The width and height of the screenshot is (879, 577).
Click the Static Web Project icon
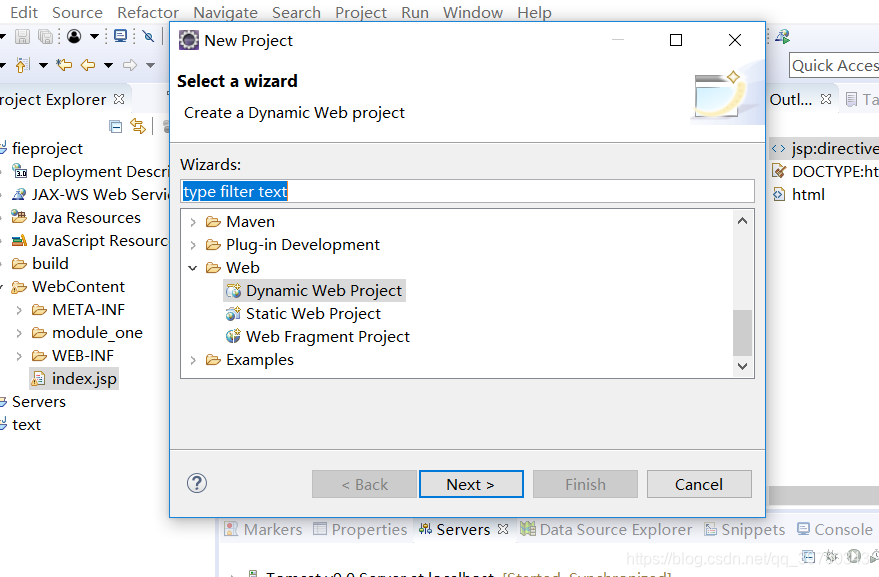[233, 313]
